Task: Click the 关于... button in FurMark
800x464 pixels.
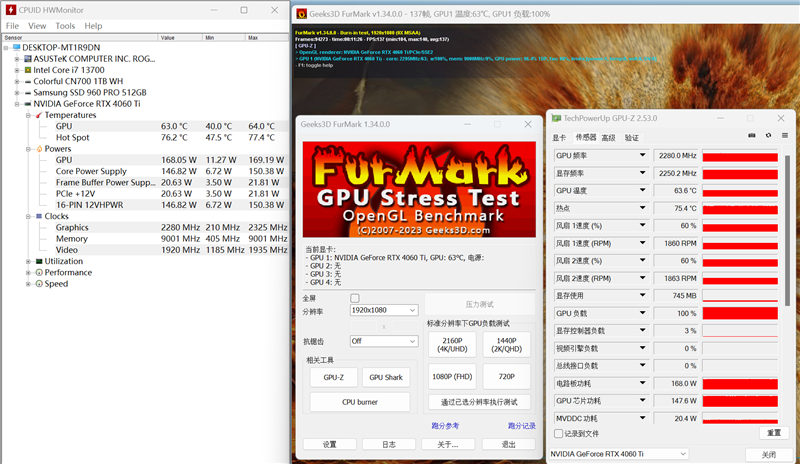Action: [x=447, y=444]
